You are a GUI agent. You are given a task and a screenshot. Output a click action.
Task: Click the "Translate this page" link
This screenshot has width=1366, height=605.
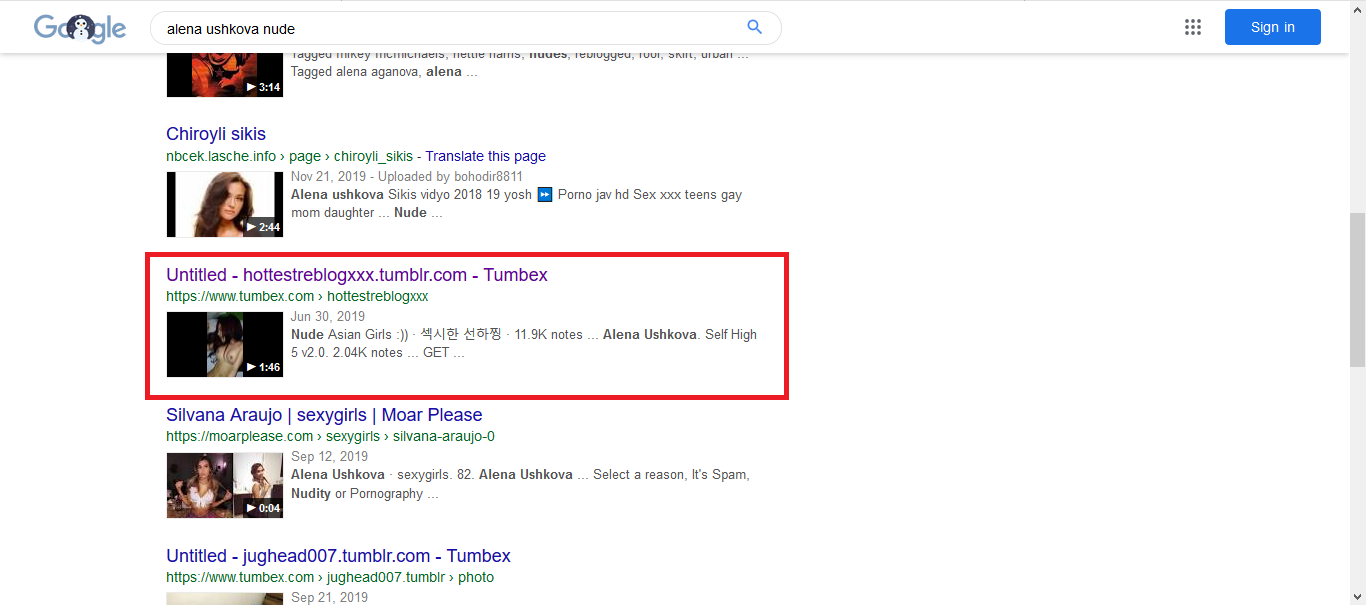(485, 156)
